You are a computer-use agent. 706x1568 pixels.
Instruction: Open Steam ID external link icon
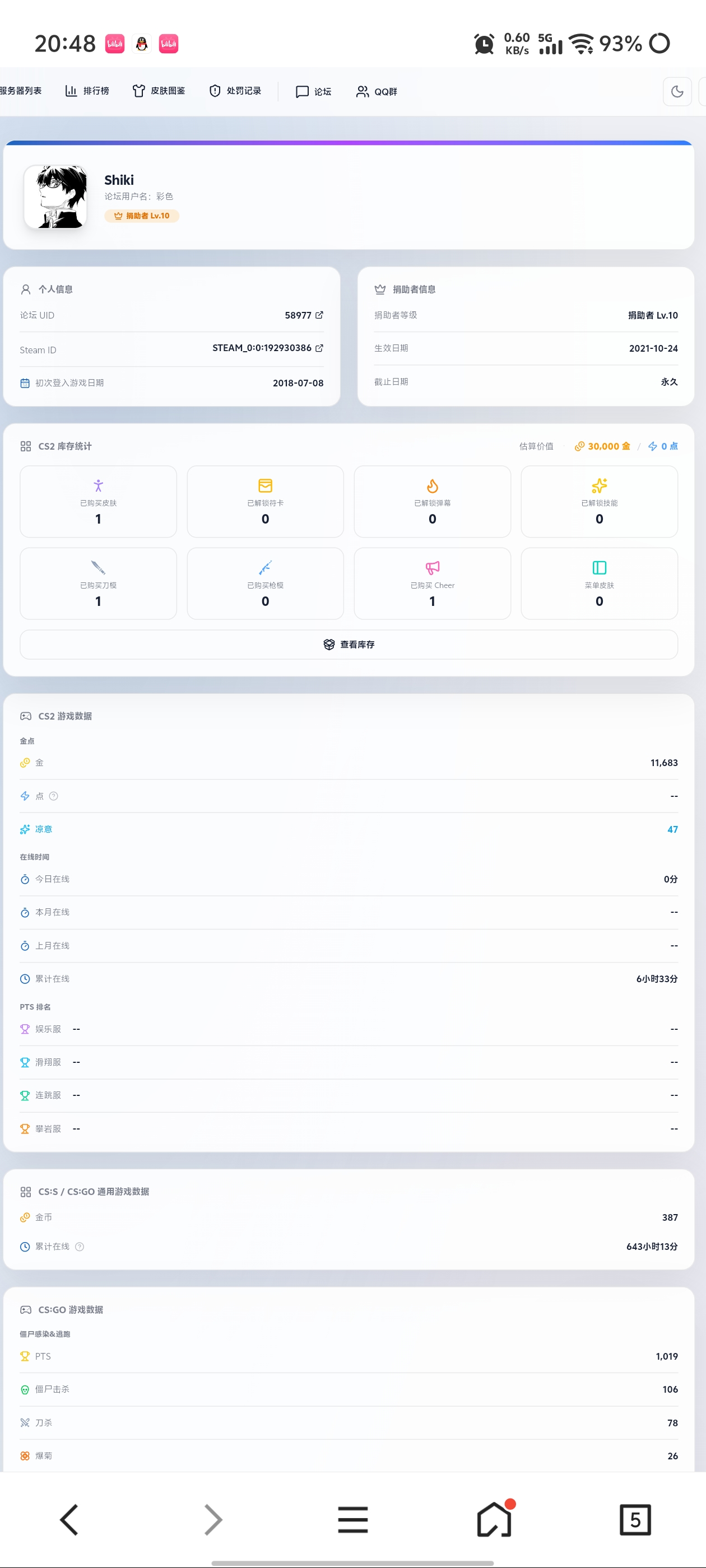319,348
